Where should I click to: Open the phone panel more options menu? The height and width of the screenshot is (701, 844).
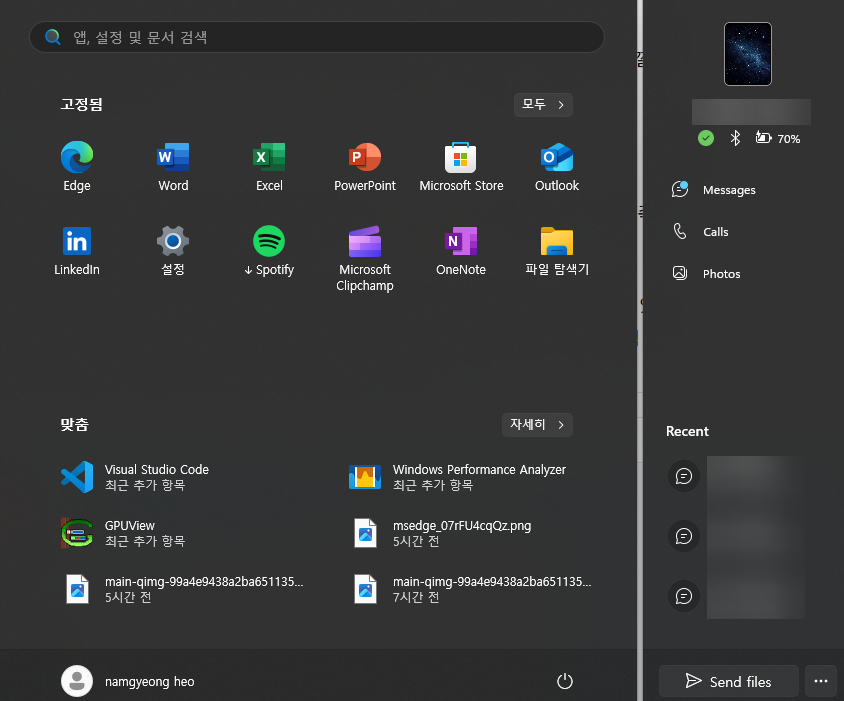(x=821, y=682)
